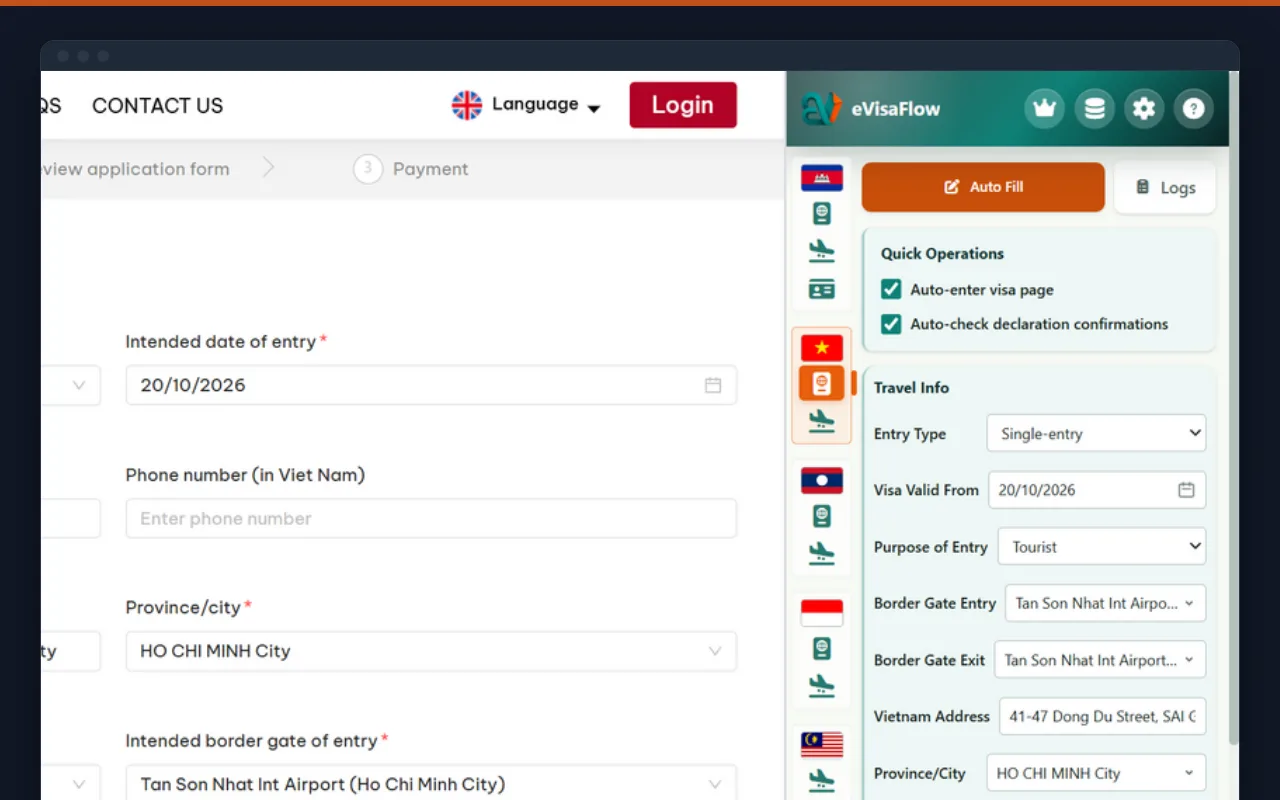Click the Vietnam Address input field
The image size is (1280, 800).
1102,716
